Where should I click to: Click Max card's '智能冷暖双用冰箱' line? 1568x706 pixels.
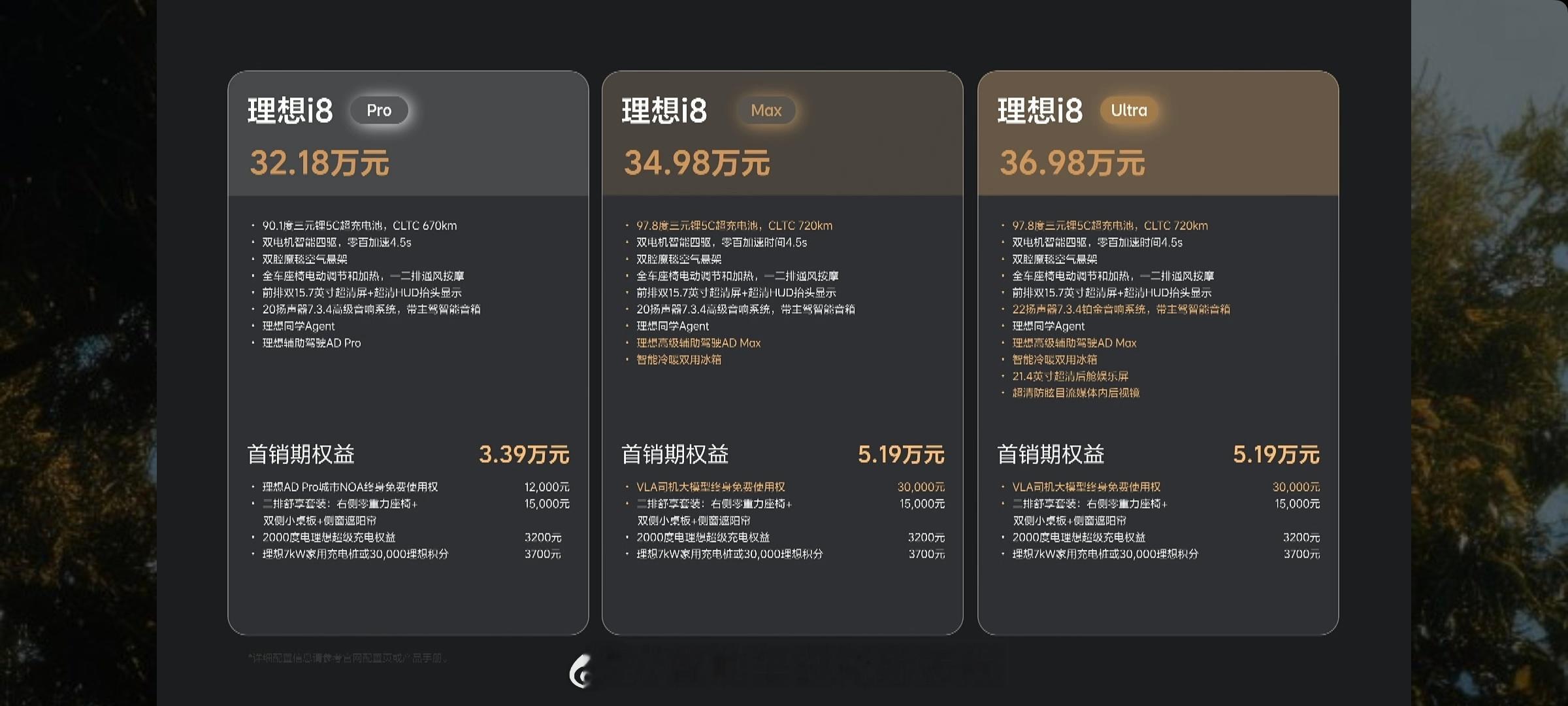679,360
